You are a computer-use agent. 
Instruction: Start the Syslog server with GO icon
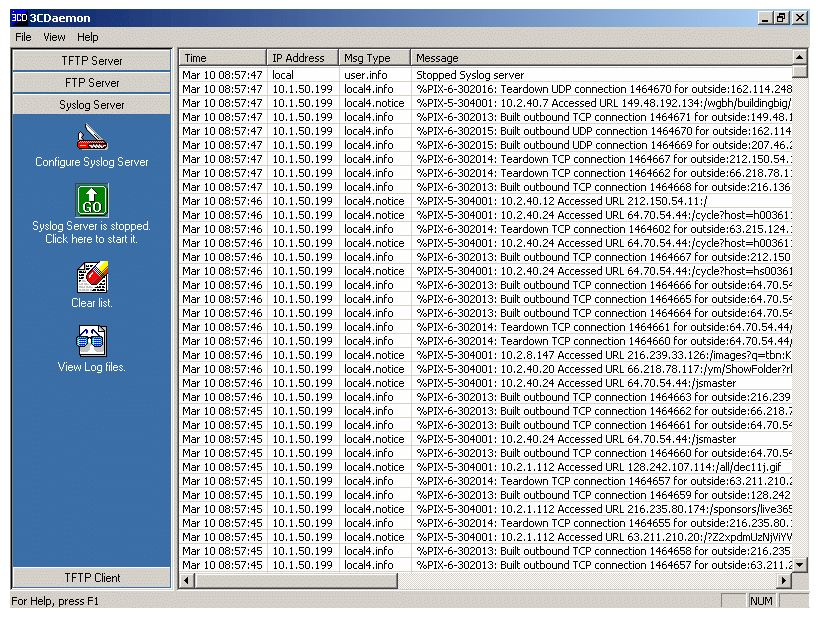tap(91, 200)
